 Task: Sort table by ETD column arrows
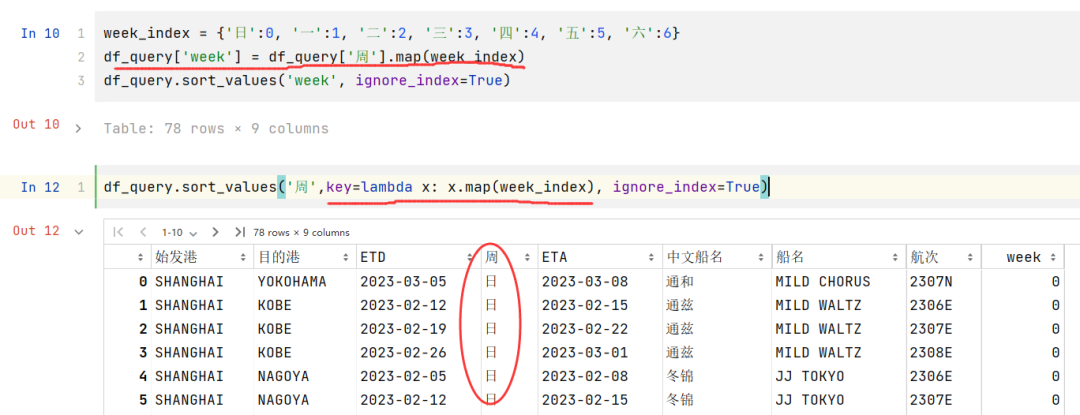tap(470, 257)
